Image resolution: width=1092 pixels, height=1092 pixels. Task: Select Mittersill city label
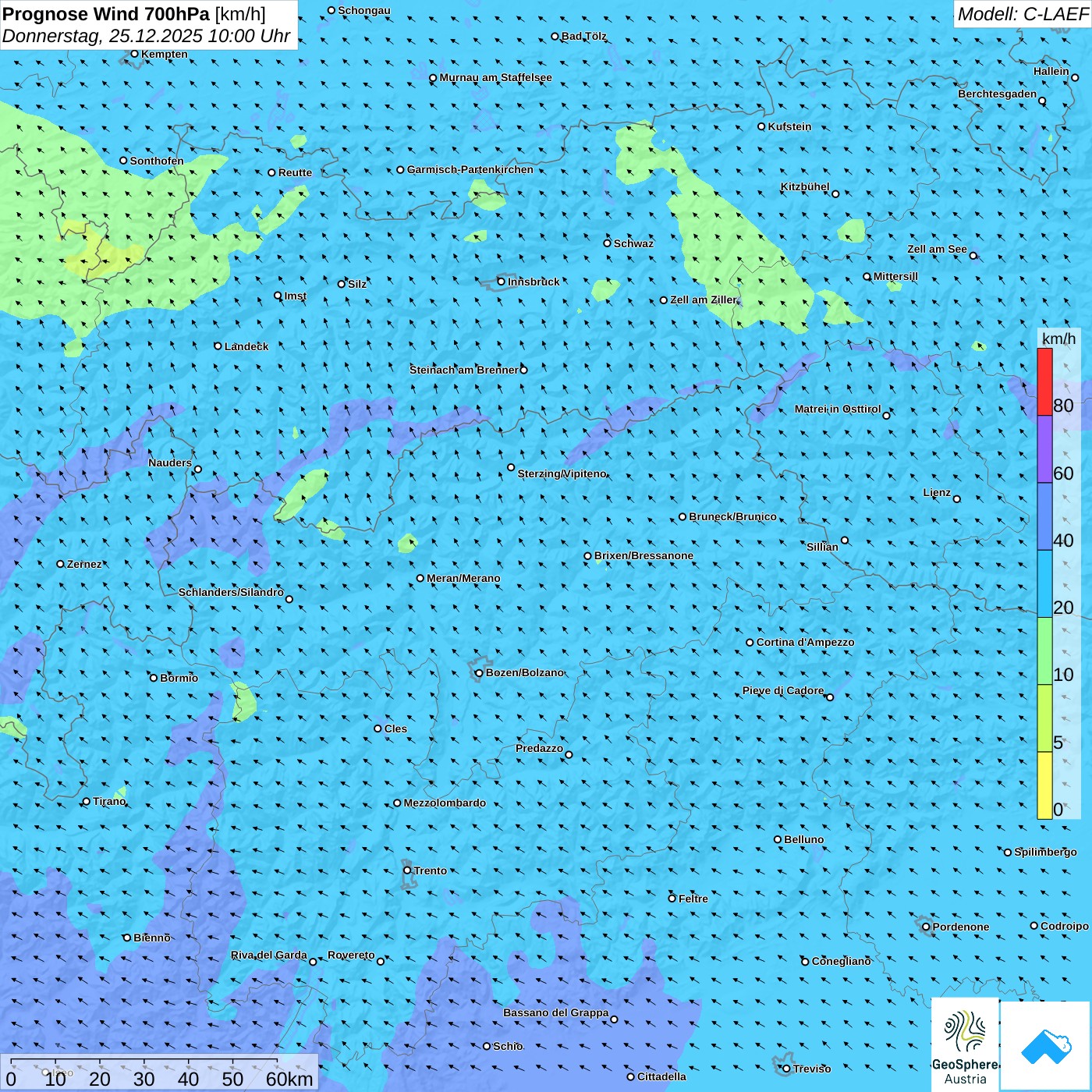pyautogui.click(x=895, y=276)
